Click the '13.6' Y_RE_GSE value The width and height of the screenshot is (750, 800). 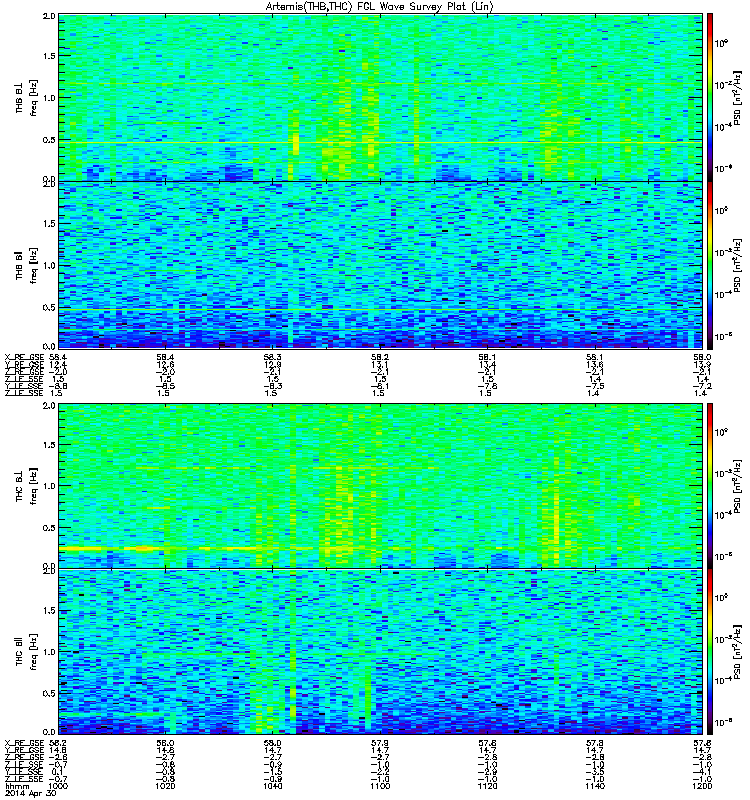click(x=595, y=364)
